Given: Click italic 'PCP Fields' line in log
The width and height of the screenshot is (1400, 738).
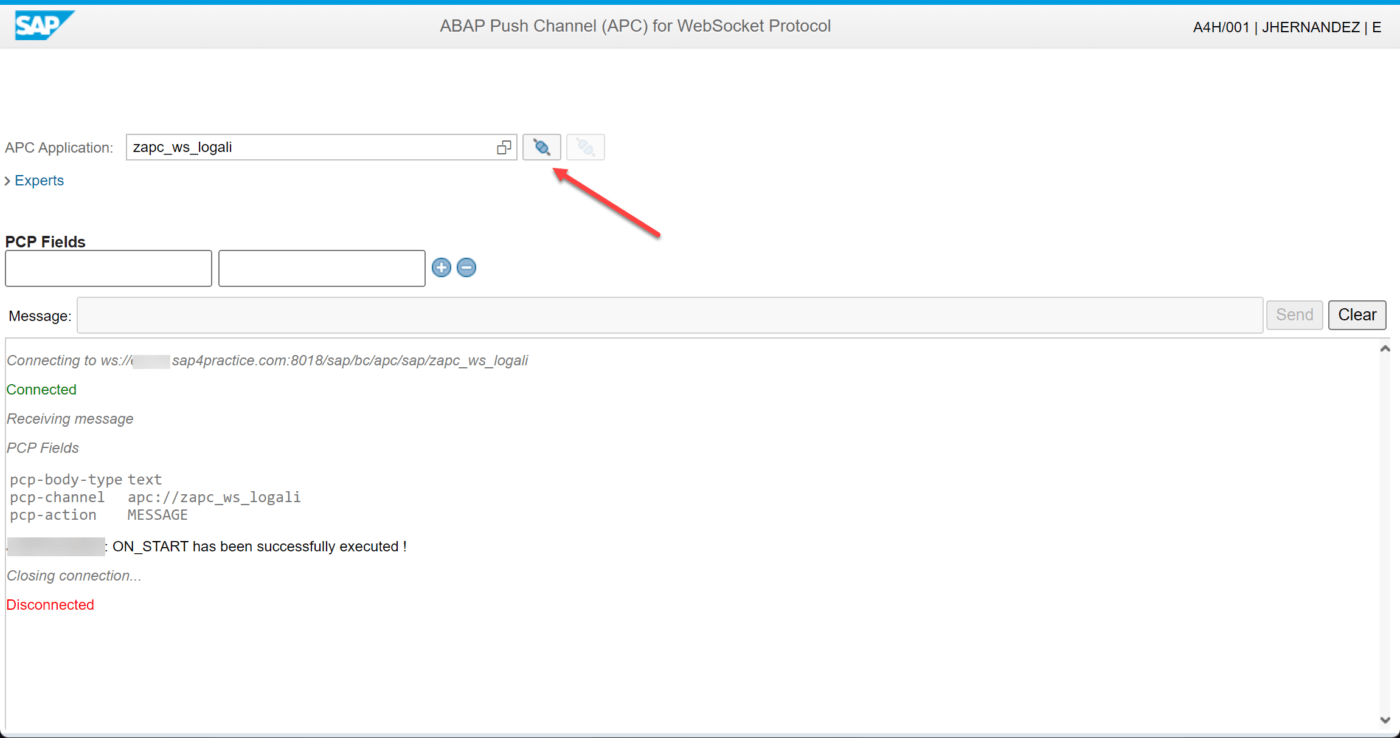Looking at the screenshot, I should pos(43,448).
